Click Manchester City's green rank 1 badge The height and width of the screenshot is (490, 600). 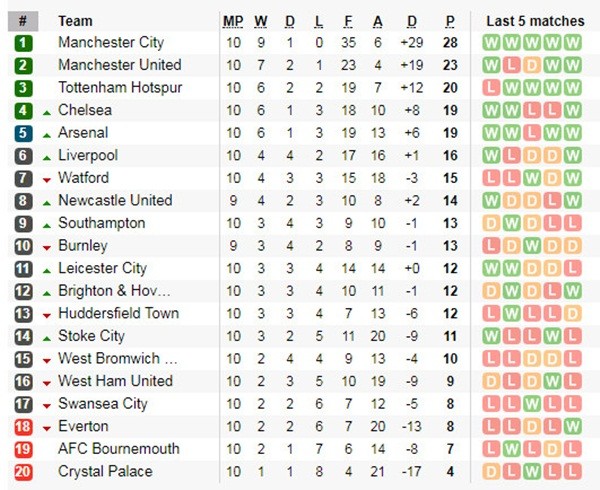pos(23,43)
